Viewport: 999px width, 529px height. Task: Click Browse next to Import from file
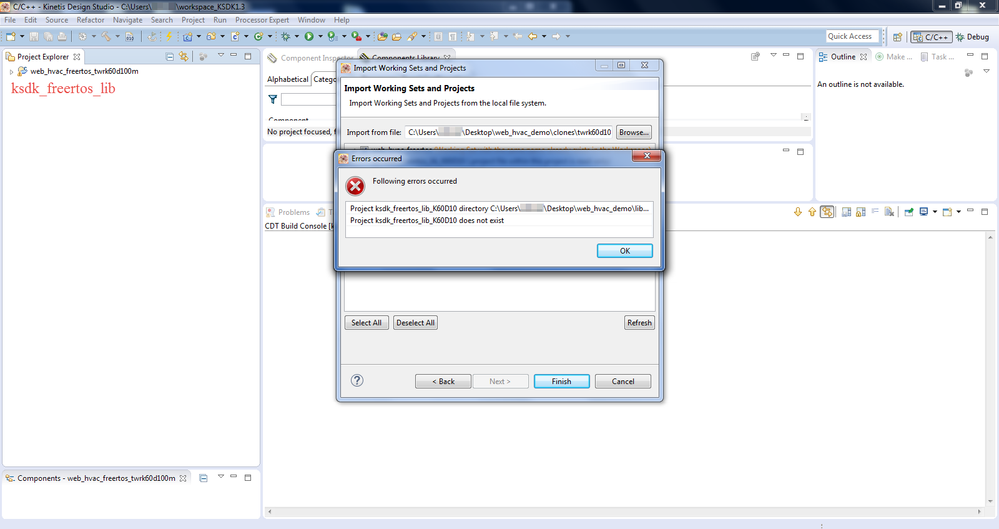click(633, 132)
